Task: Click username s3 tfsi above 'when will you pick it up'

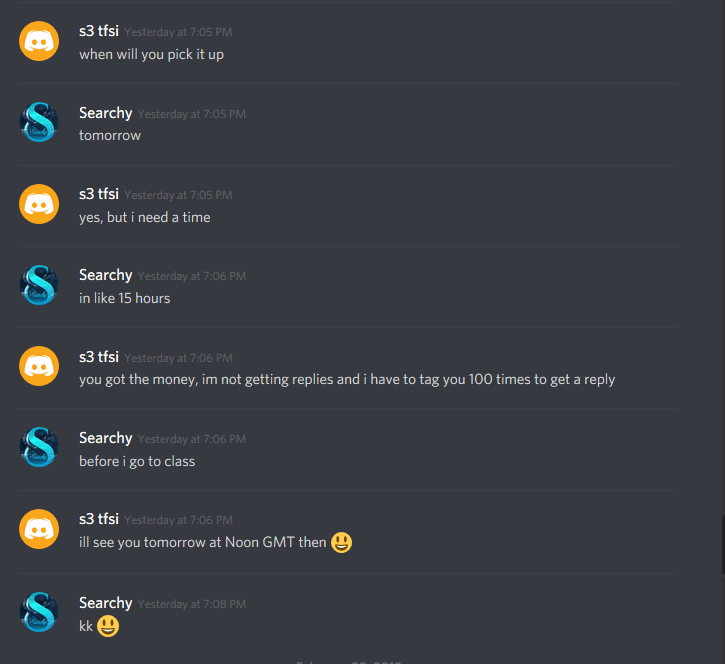Action: (99, 31)
